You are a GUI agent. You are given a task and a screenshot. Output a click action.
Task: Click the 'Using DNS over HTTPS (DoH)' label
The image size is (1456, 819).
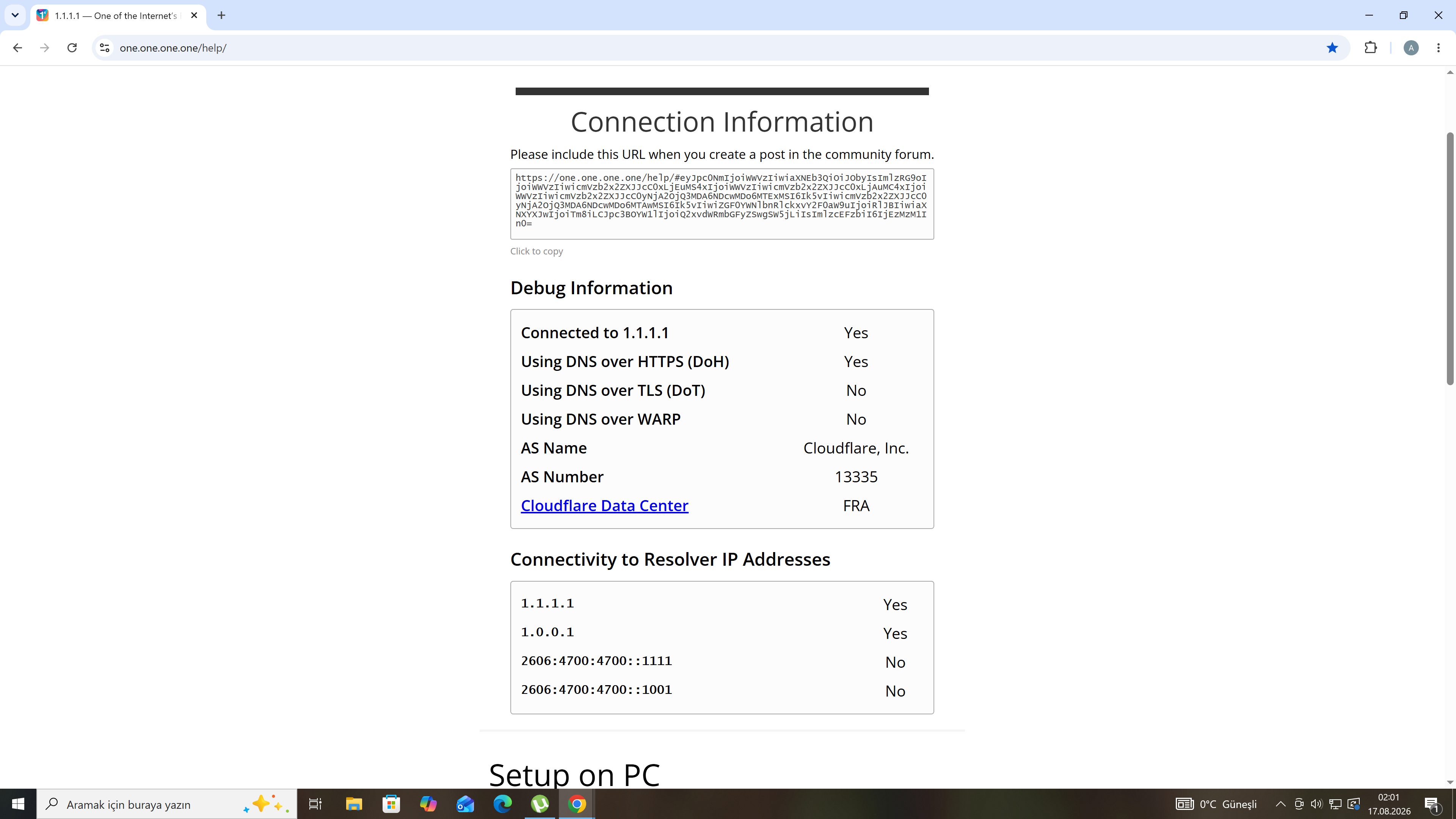click(x=624, y=362)
